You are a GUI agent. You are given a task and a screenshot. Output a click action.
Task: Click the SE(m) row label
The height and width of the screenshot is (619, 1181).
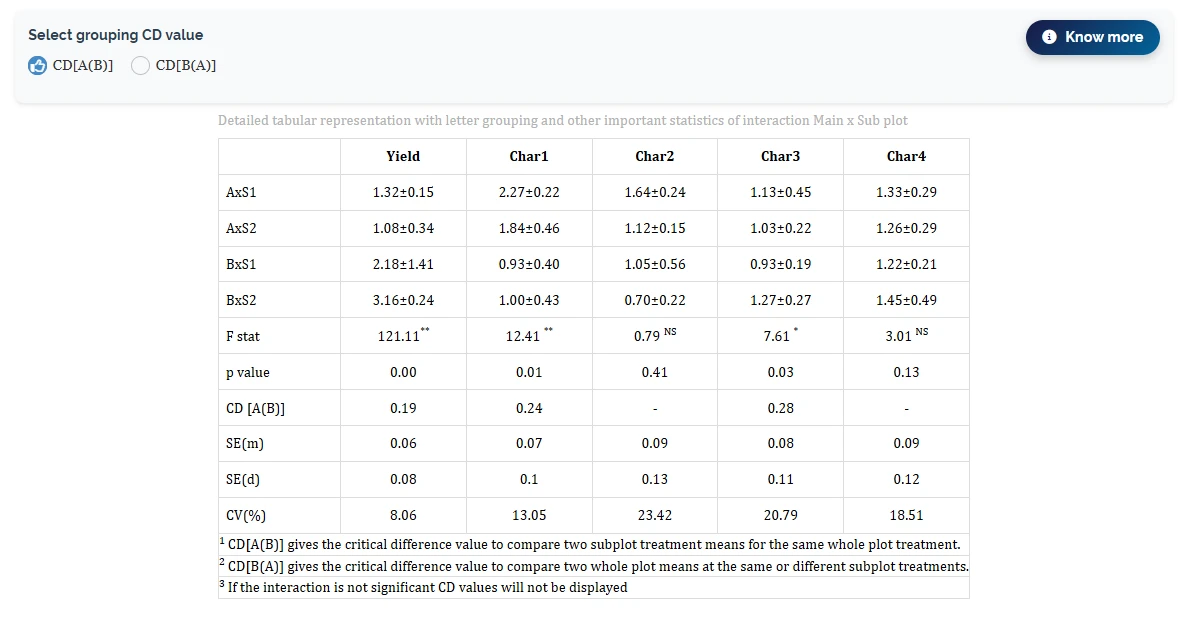coord(245,444)
